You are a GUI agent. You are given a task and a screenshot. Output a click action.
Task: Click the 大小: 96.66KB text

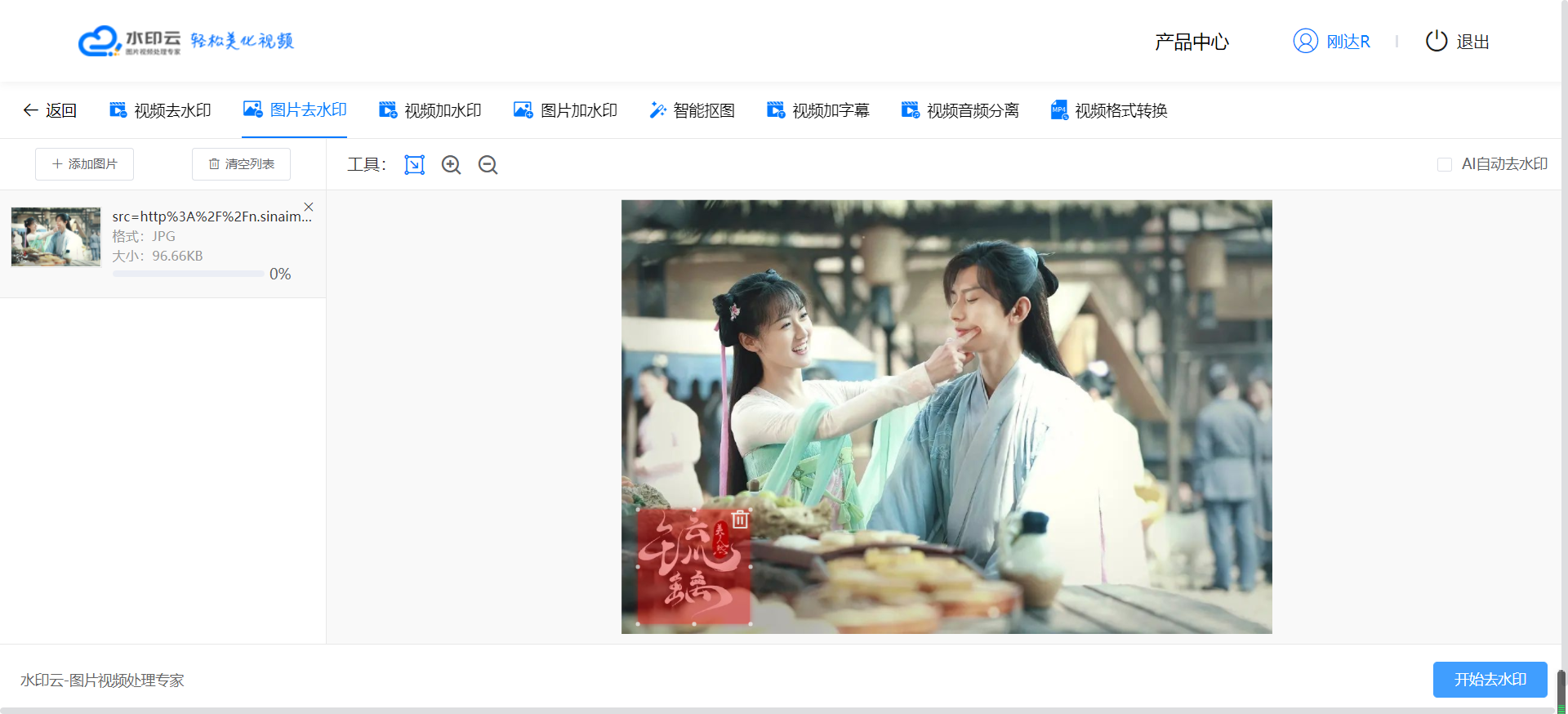click(x=158, y=256)
